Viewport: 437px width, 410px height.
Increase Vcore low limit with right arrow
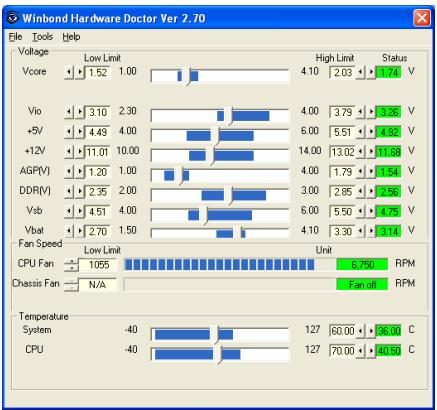pos(80,72)
